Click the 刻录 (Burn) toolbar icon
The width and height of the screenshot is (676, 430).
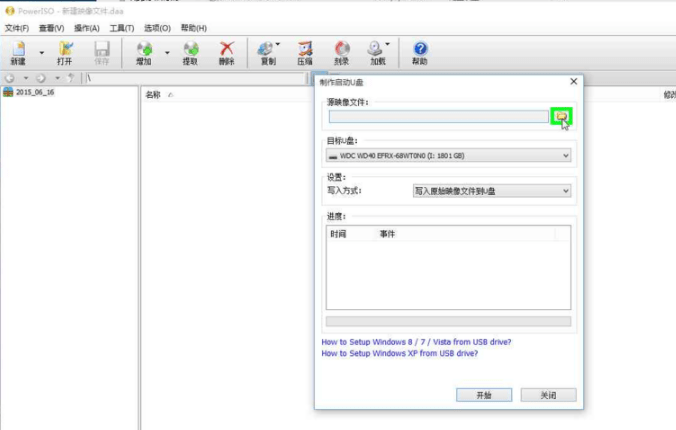[342, 53]
